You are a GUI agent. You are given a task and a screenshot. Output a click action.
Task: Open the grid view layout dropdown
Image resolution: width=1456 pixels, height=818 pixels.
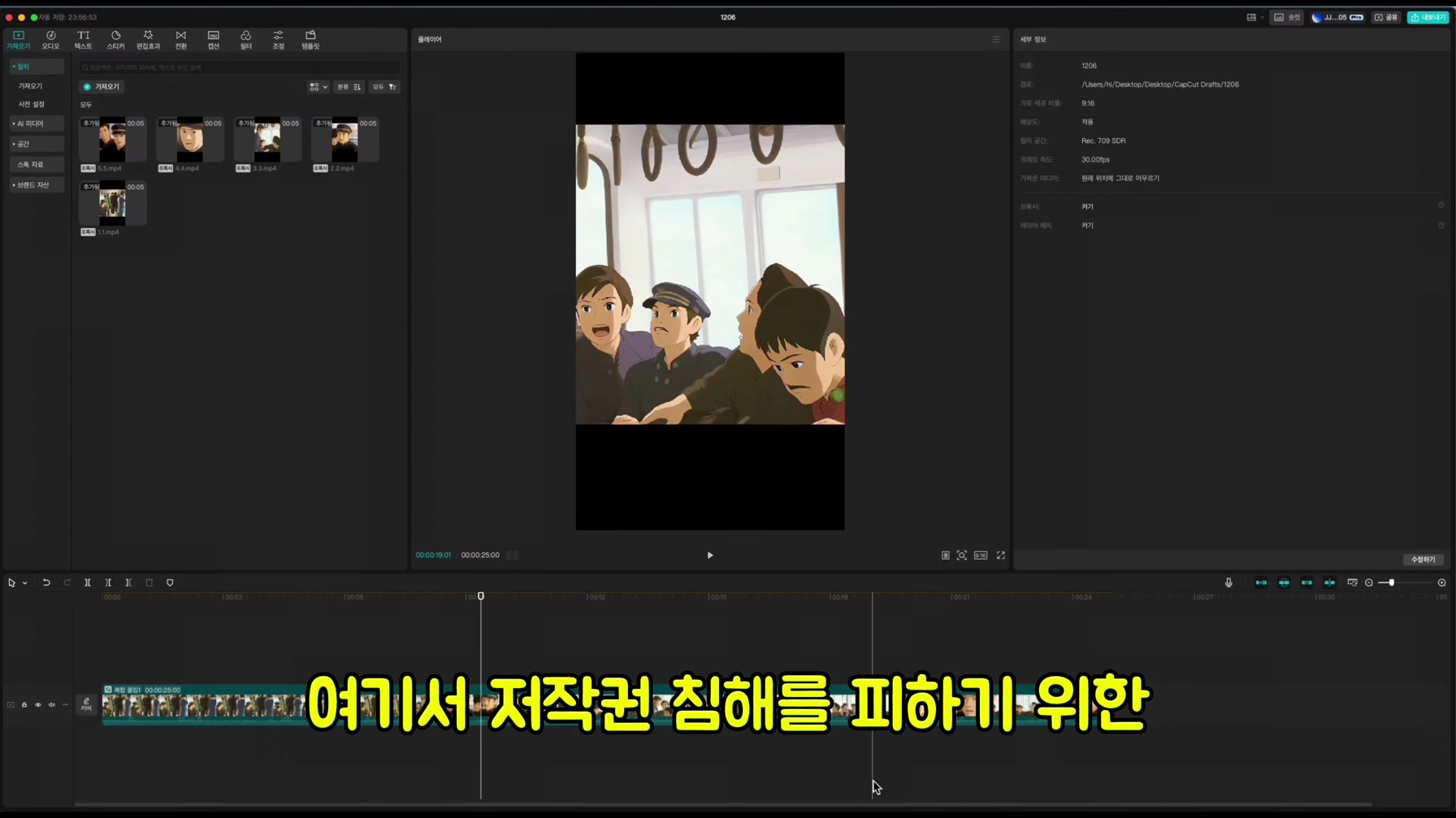pyautogui.click(x=318, y=87)
